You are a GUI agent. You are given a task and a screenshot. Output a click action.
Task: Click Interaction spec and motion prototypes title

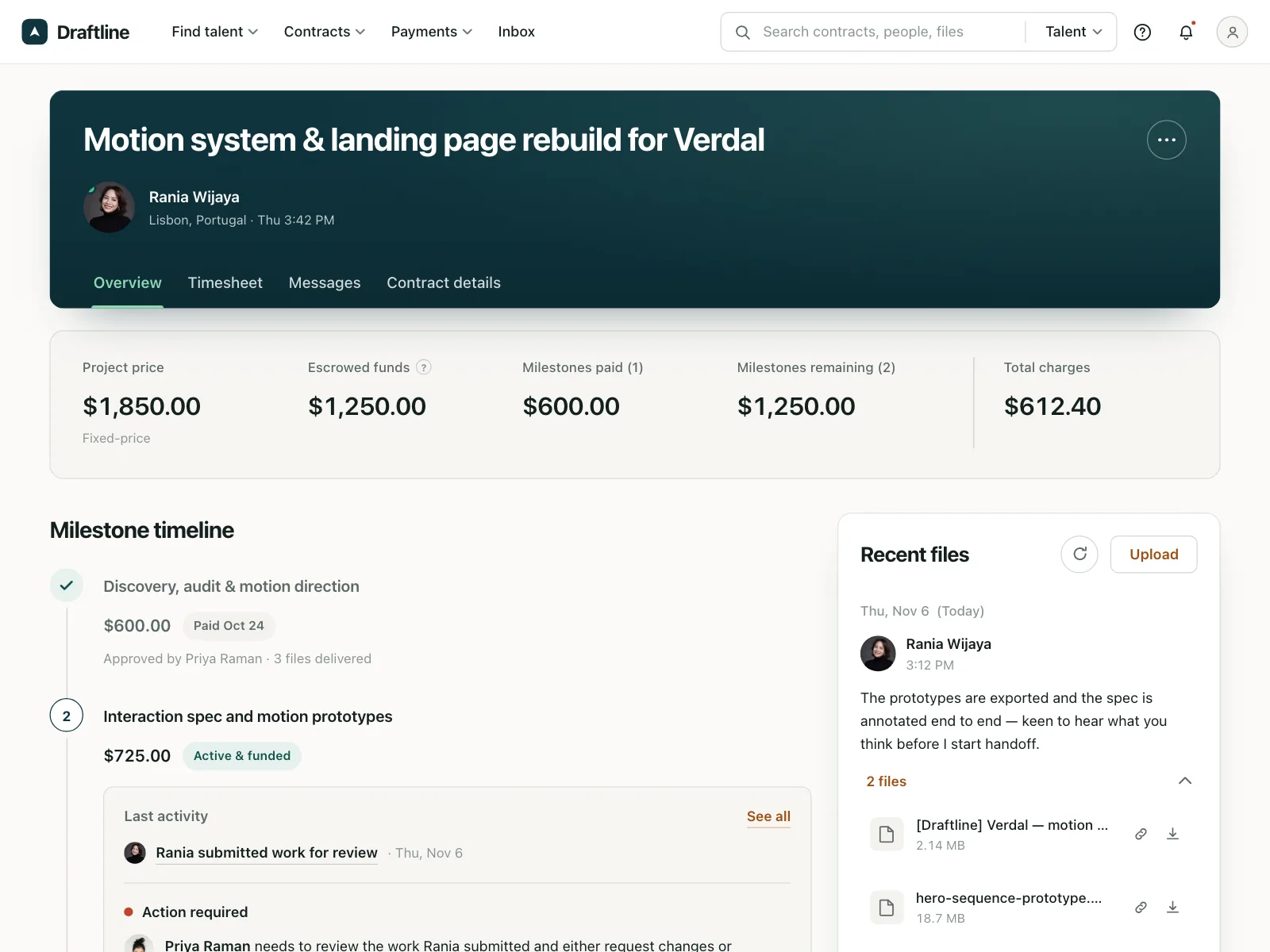pos(248,716)
